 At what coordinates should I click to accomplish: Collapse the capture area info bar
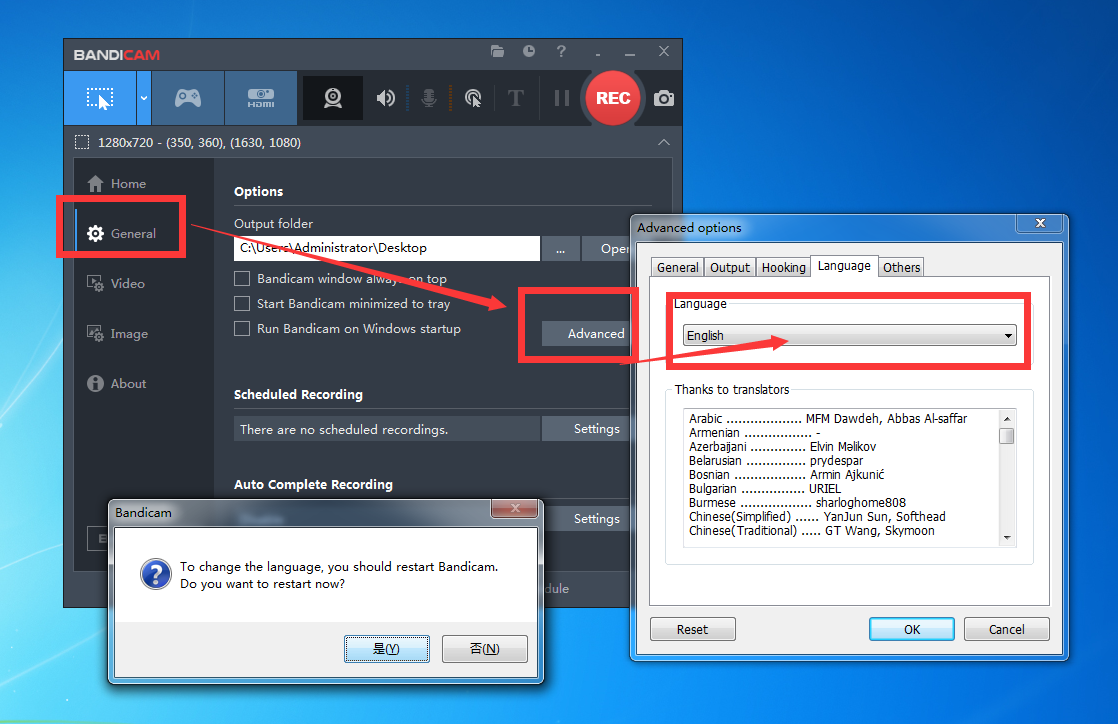point(664,142)
